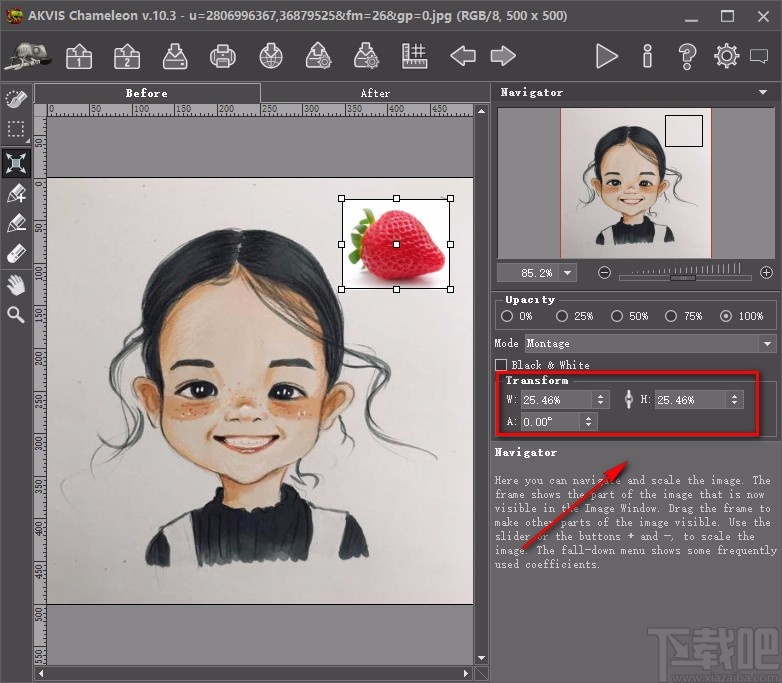The image size is (782, 683).
Task: Open the print dialog via printer icon
Action: 223,56
